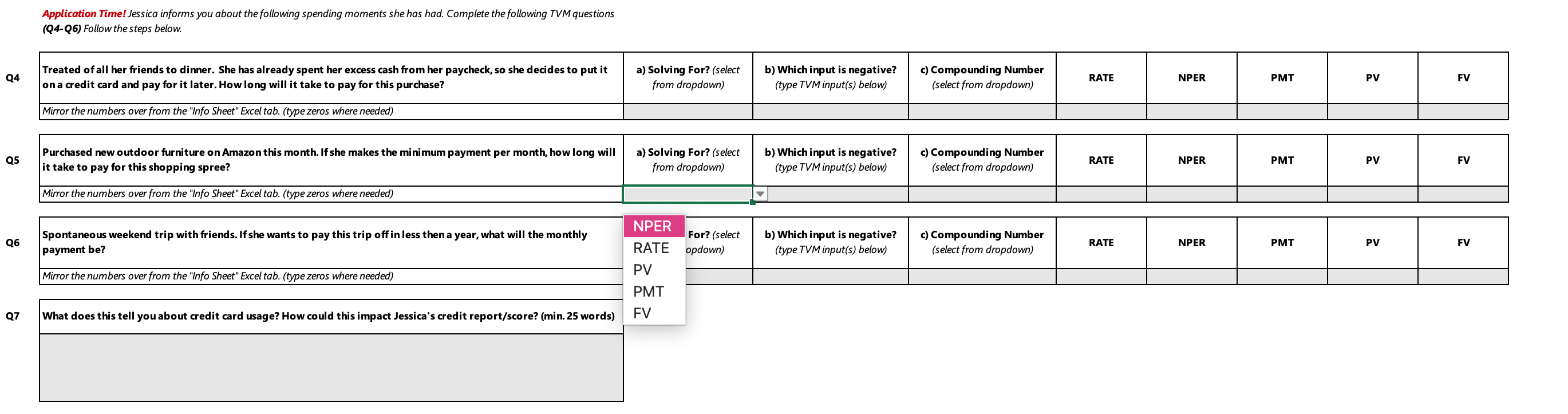Click the Q4 row label
The image size is (1568, 414).
click(x=13, y=78)
